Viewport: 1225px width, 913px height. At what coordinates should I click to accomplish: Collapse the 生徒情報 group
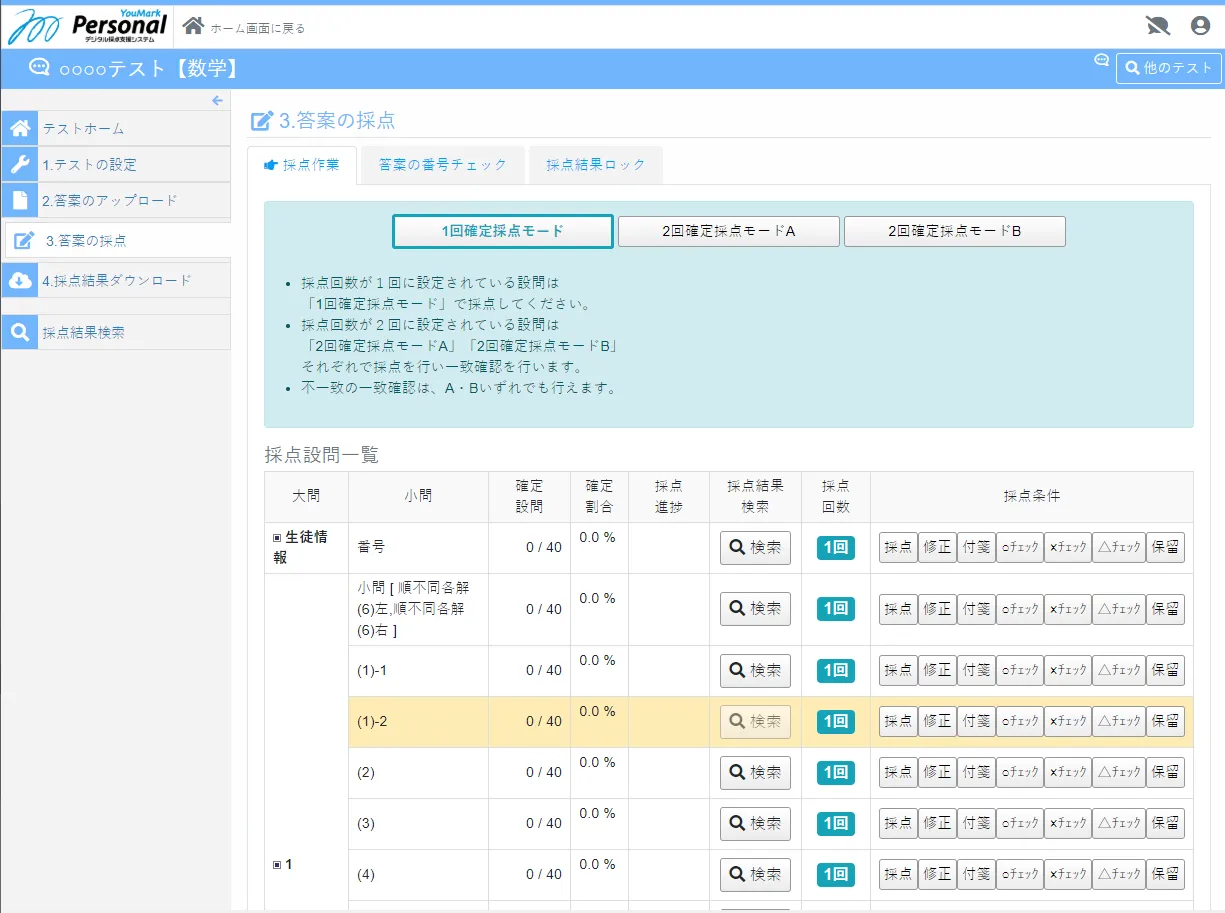pos(278,538)
